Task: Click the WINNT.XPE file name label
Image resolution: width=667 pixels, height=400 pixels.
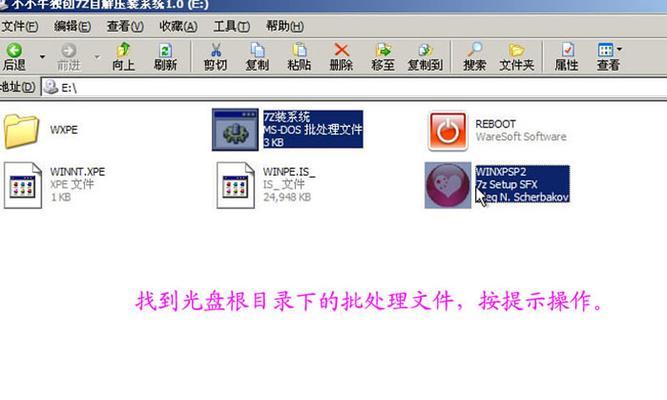Action: (x=77, y=171)
